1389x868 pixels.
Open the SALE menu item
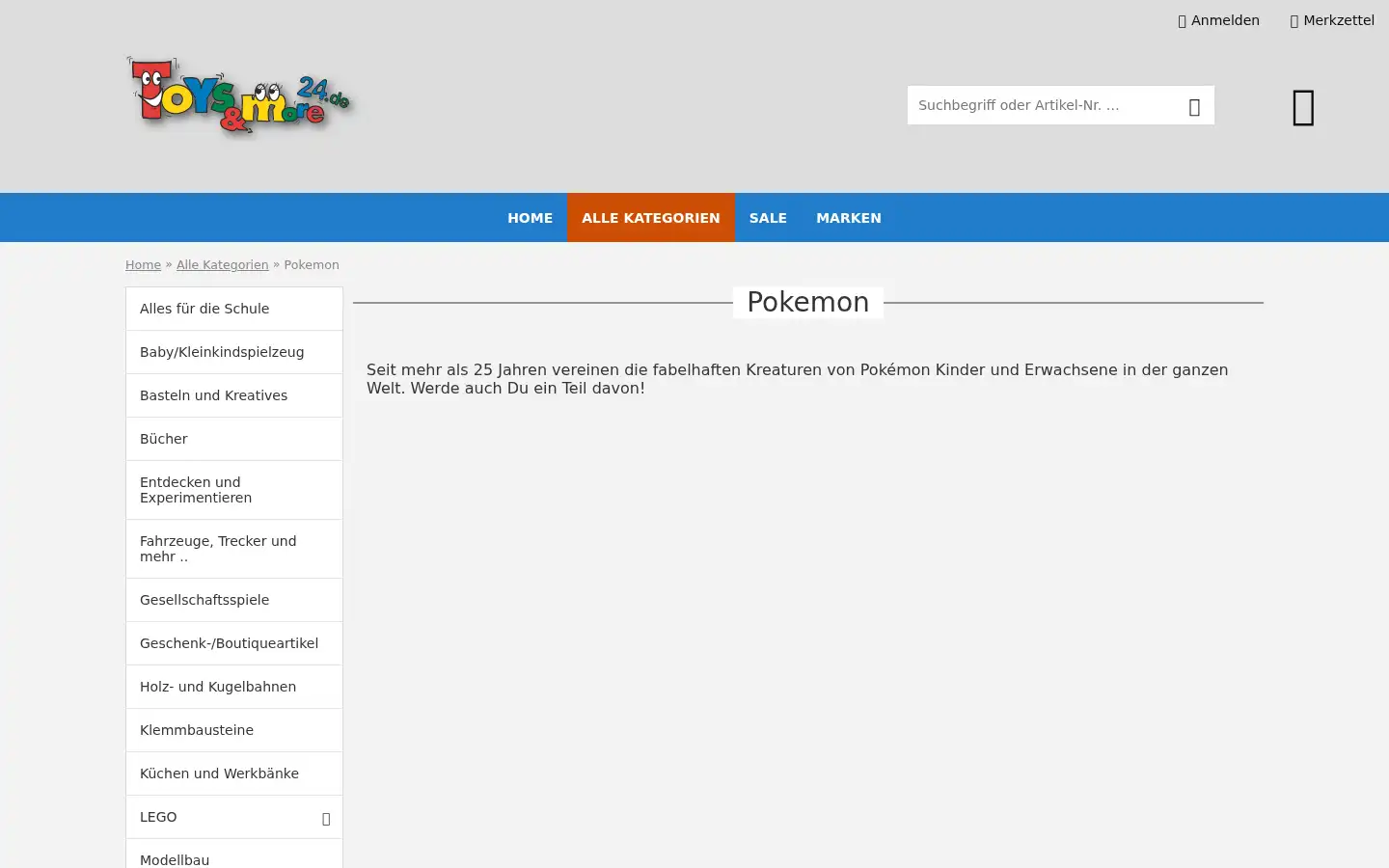click(x=768, y=218)
